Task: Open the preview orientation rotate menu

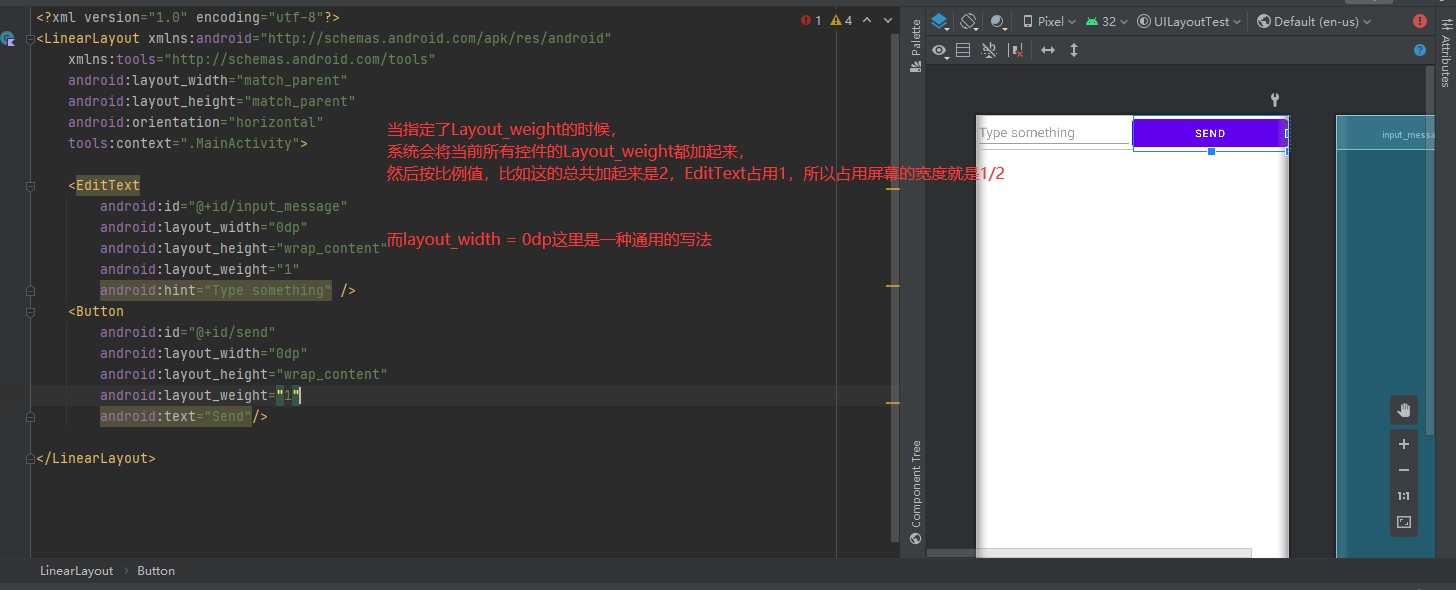Action: (x=968, y=21)
